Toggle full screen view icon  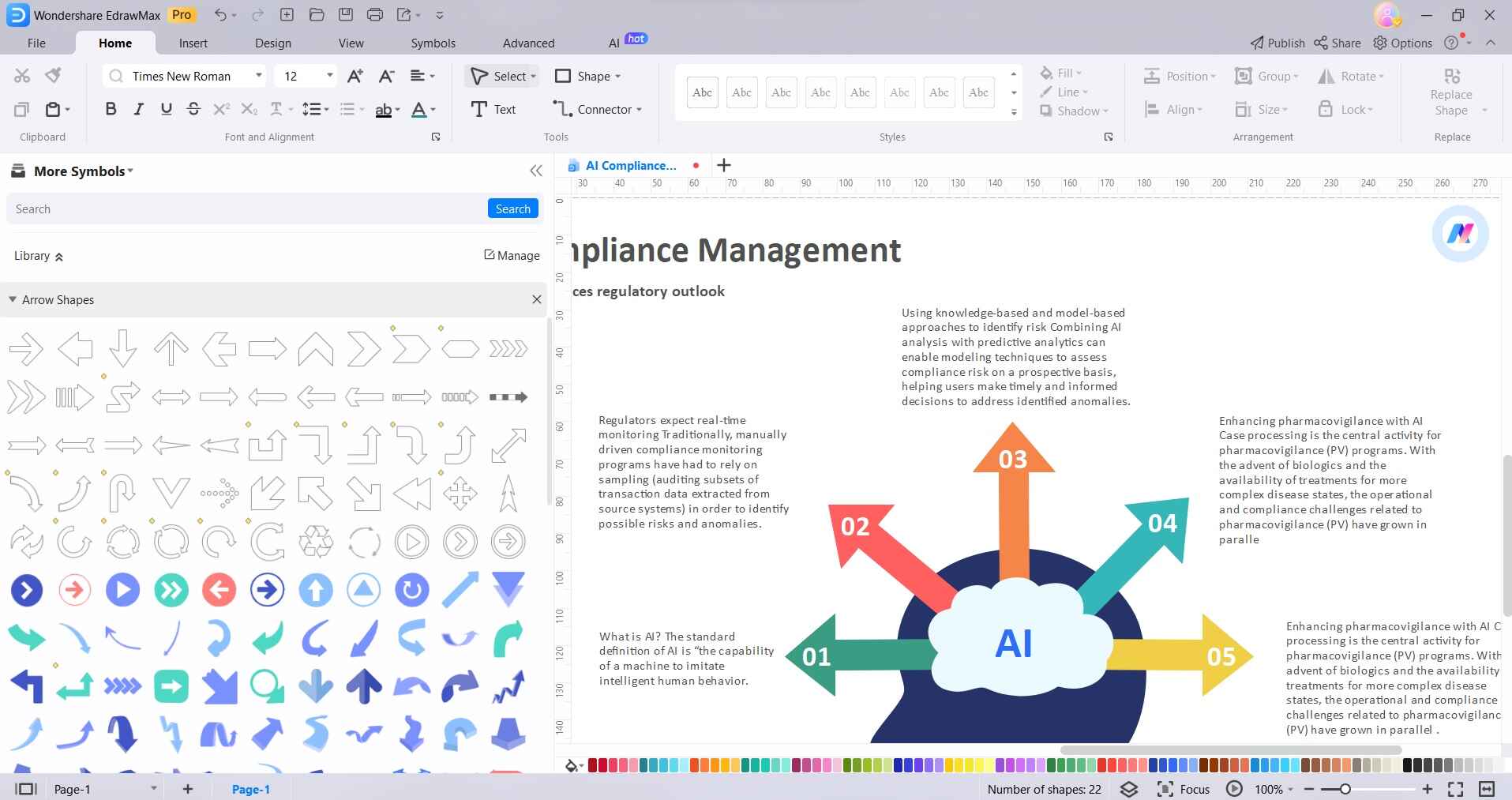[x=1455, y=789]
